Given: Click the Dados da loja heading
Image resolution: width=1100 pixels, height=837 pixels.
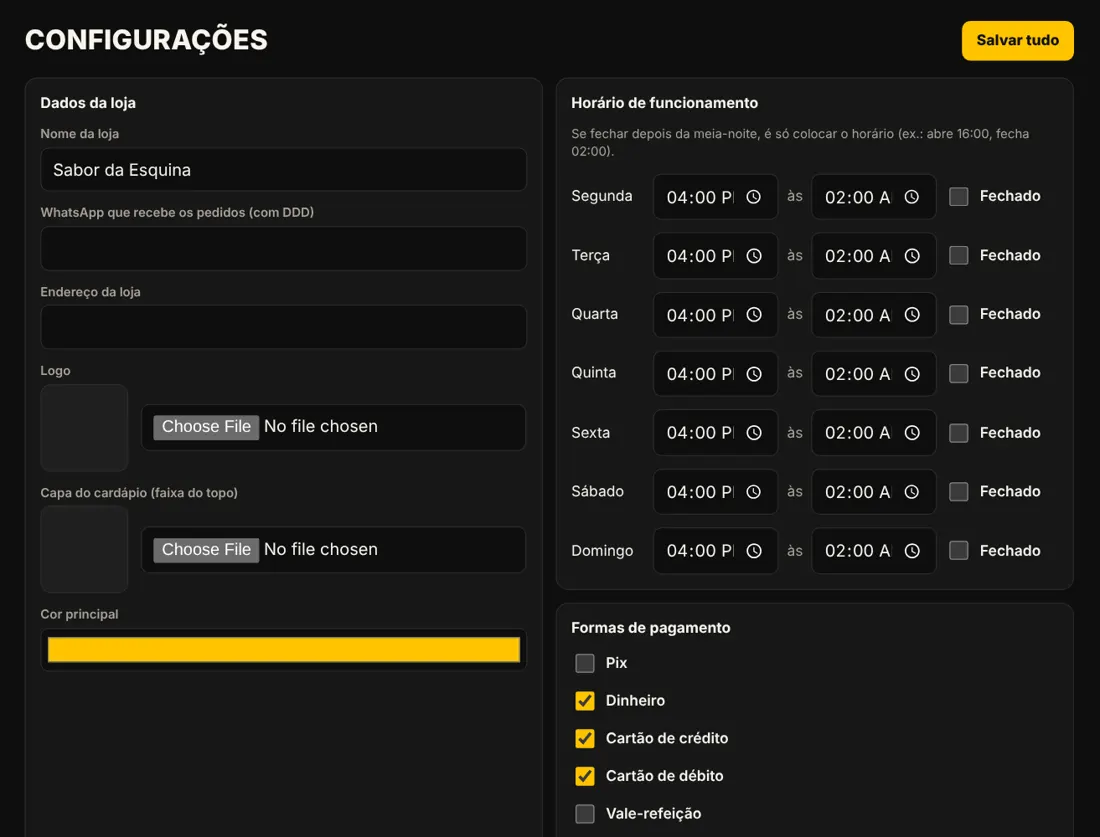Looking at the screenshot, I should coord(88,103).
